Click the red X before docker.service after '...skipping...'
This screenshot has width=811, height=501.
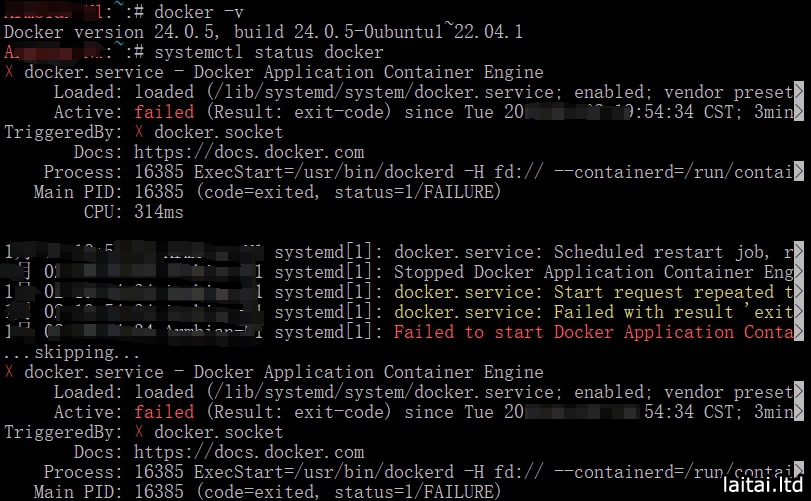(9, 372)
